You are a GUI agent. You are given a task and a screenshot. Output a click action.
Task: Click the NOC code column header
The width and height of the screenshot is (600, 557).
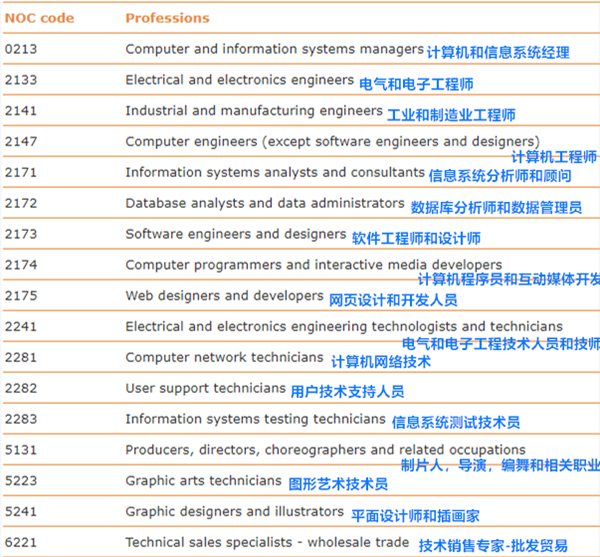click(x=38, y=18)
